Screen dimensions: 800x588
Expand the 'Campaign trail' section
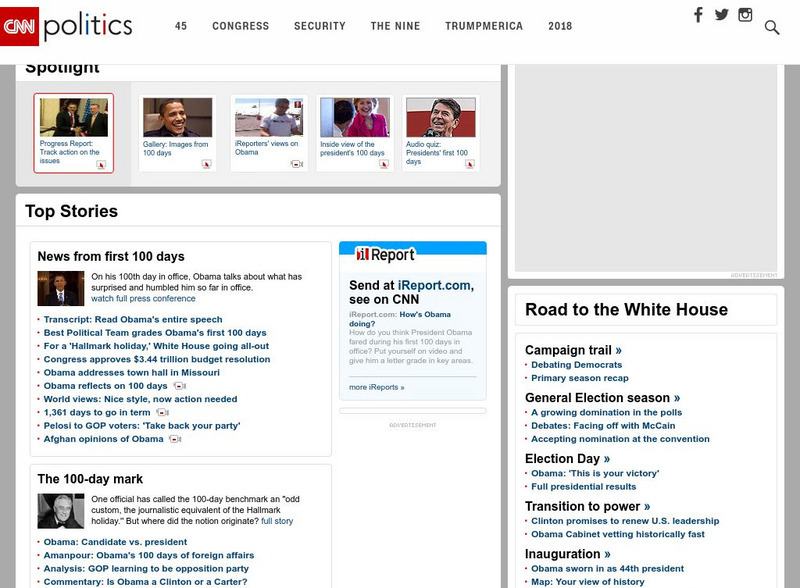pos(570,351)
